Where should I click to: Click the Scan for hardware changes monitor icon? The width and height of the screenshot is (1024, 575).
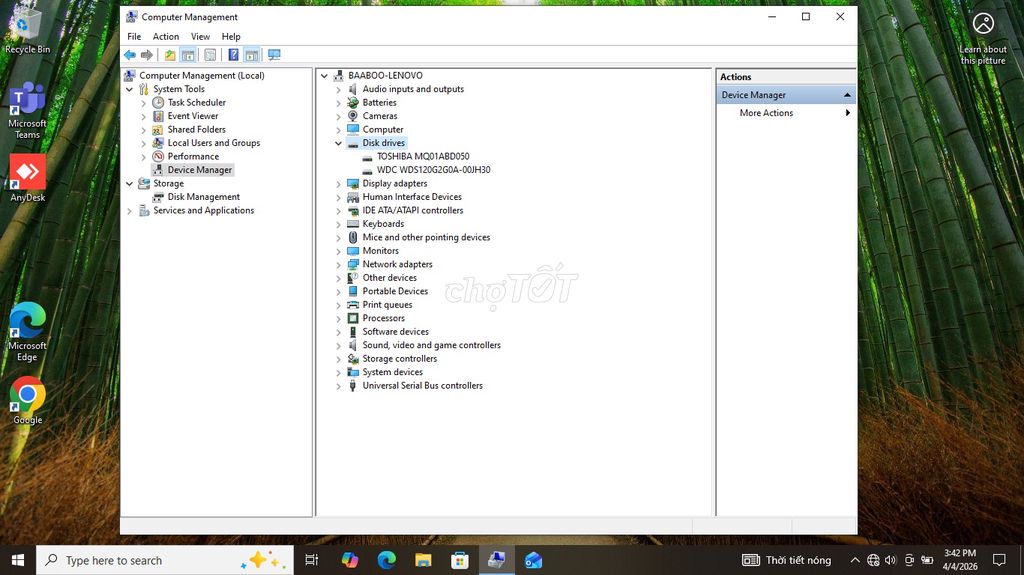click(274, 55)
